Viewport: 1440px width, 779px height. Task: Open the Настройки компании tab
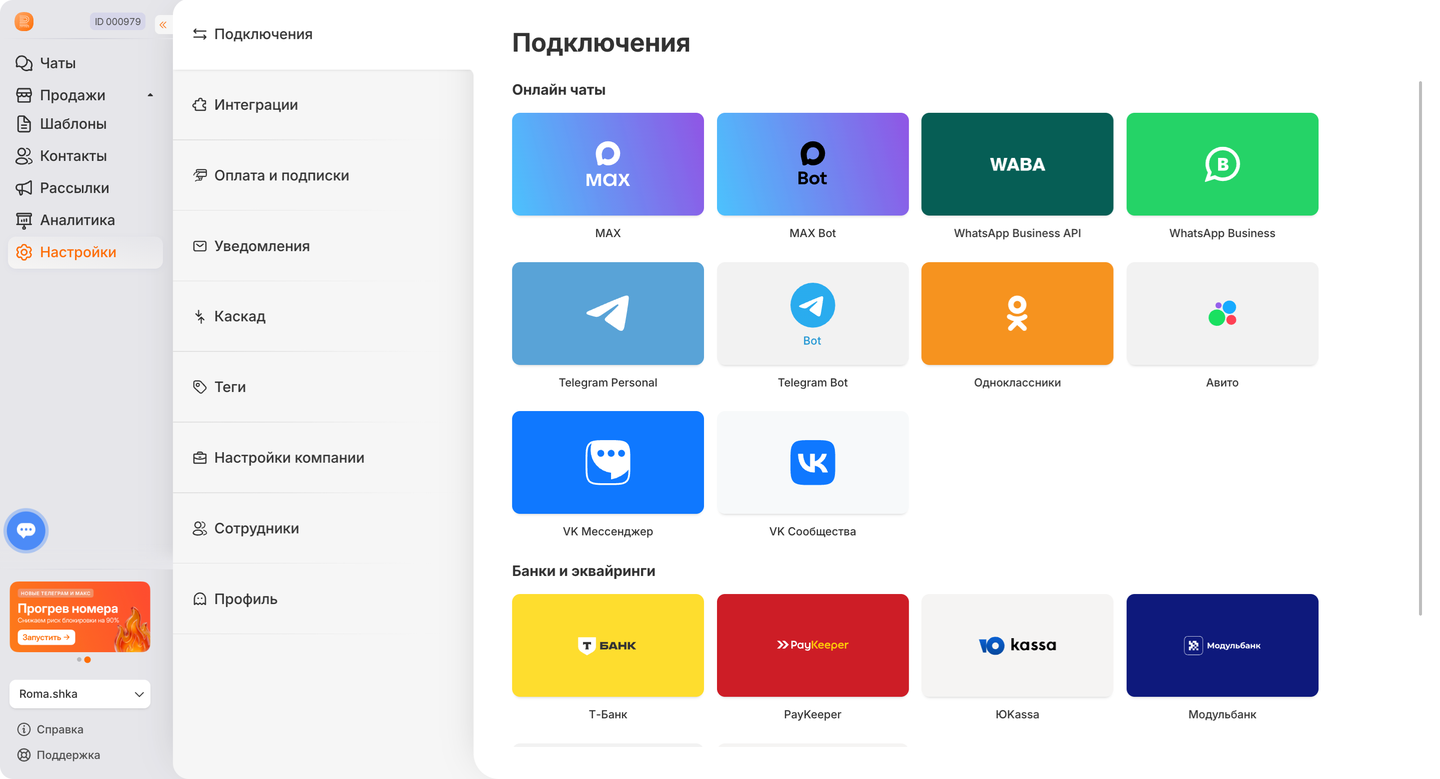pyautogui.click(x=323, y=458)
